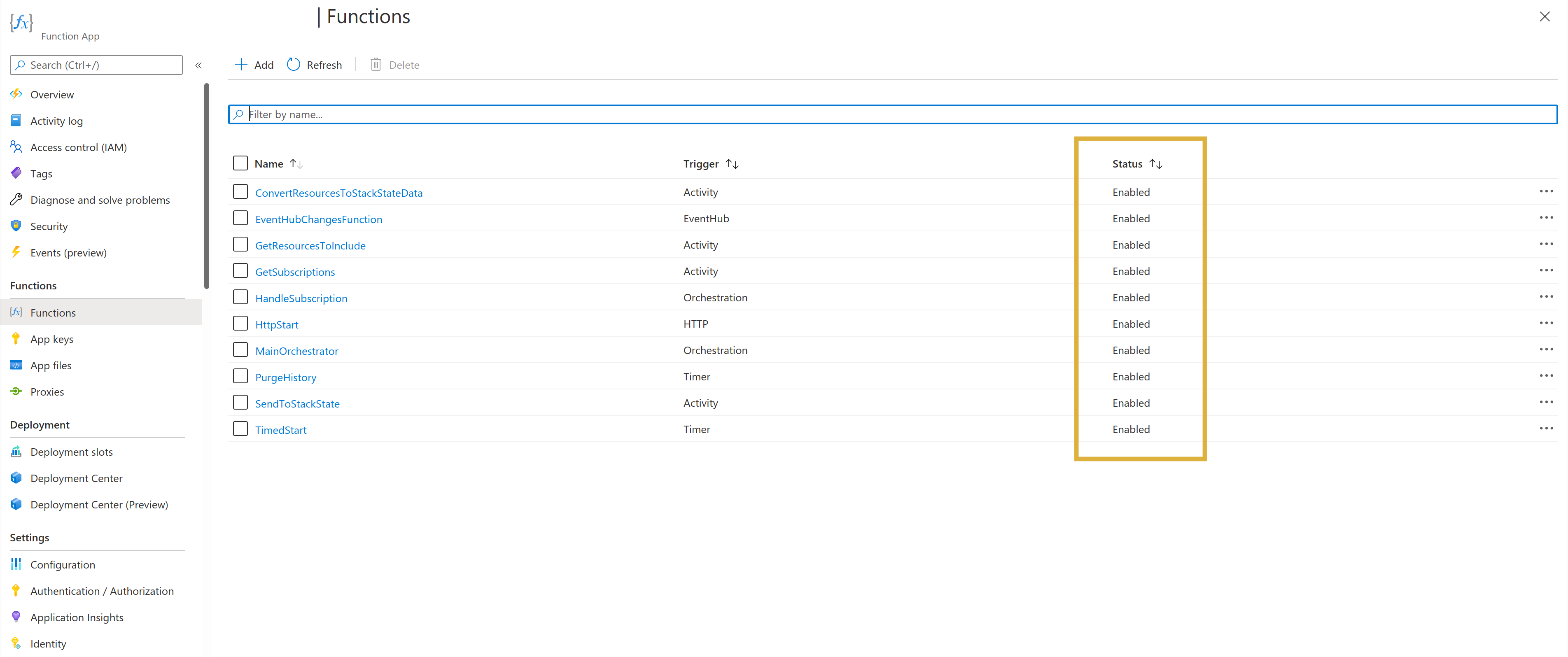The image size is (1568, 657).
Task: Click the Deployment Center (Preview) cube icon
Action: tap(16, 504)
